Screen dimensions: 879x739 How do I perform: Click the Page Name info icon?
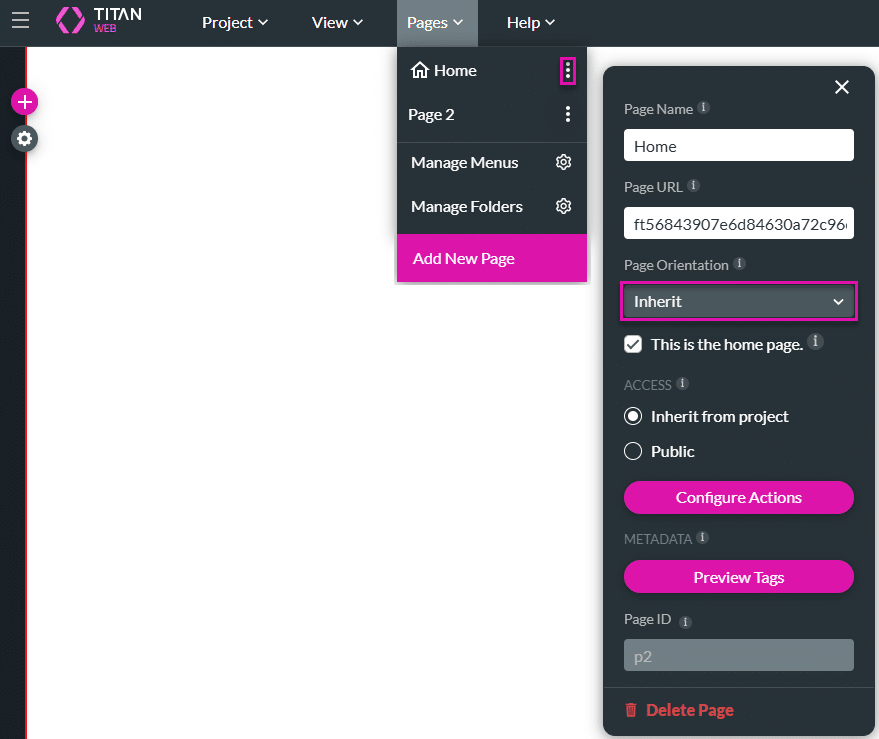704,108
